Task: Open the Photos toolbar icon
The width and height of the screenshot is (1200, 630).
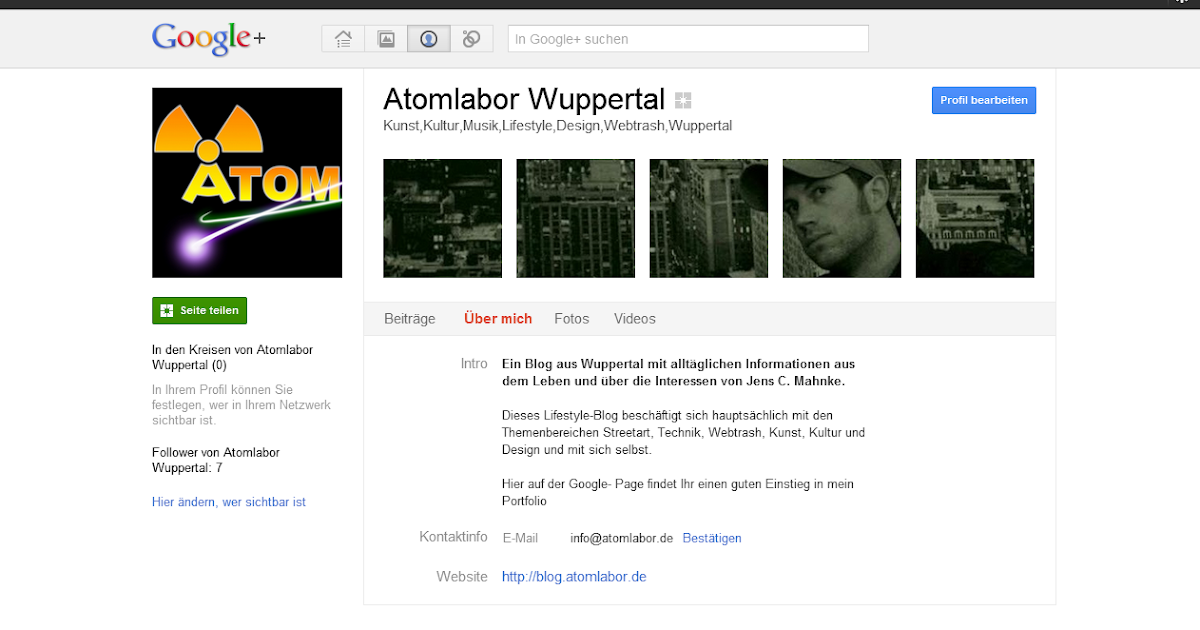Action: (x=386, y=39)
